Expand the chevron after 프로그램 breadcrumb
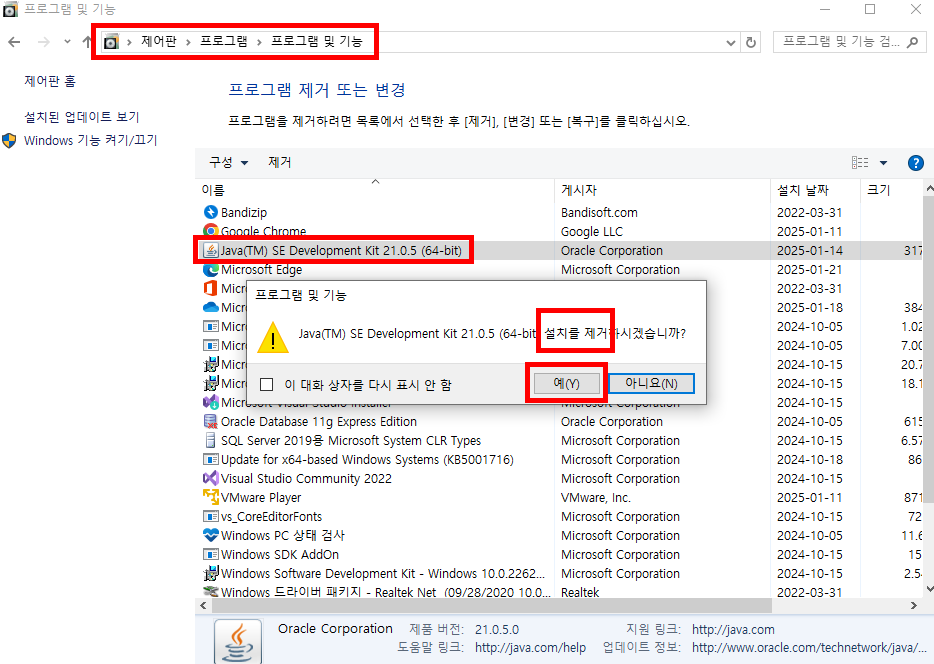 [x=260, y=42]
